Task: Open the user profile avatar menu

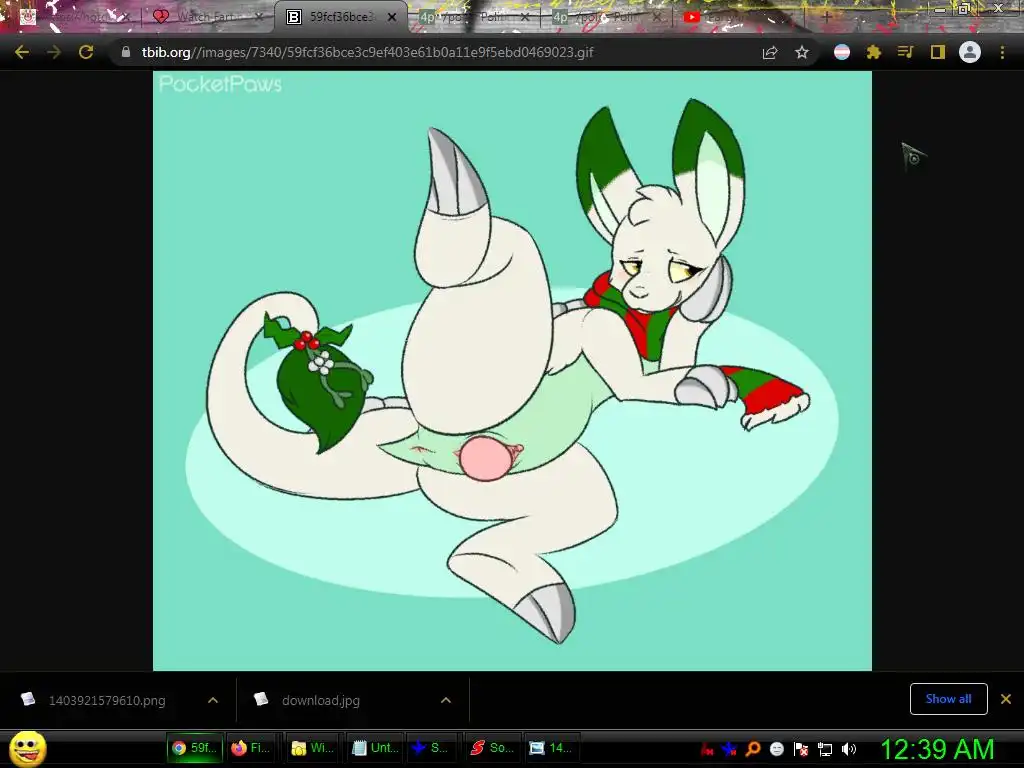Action: pos(970,52)
